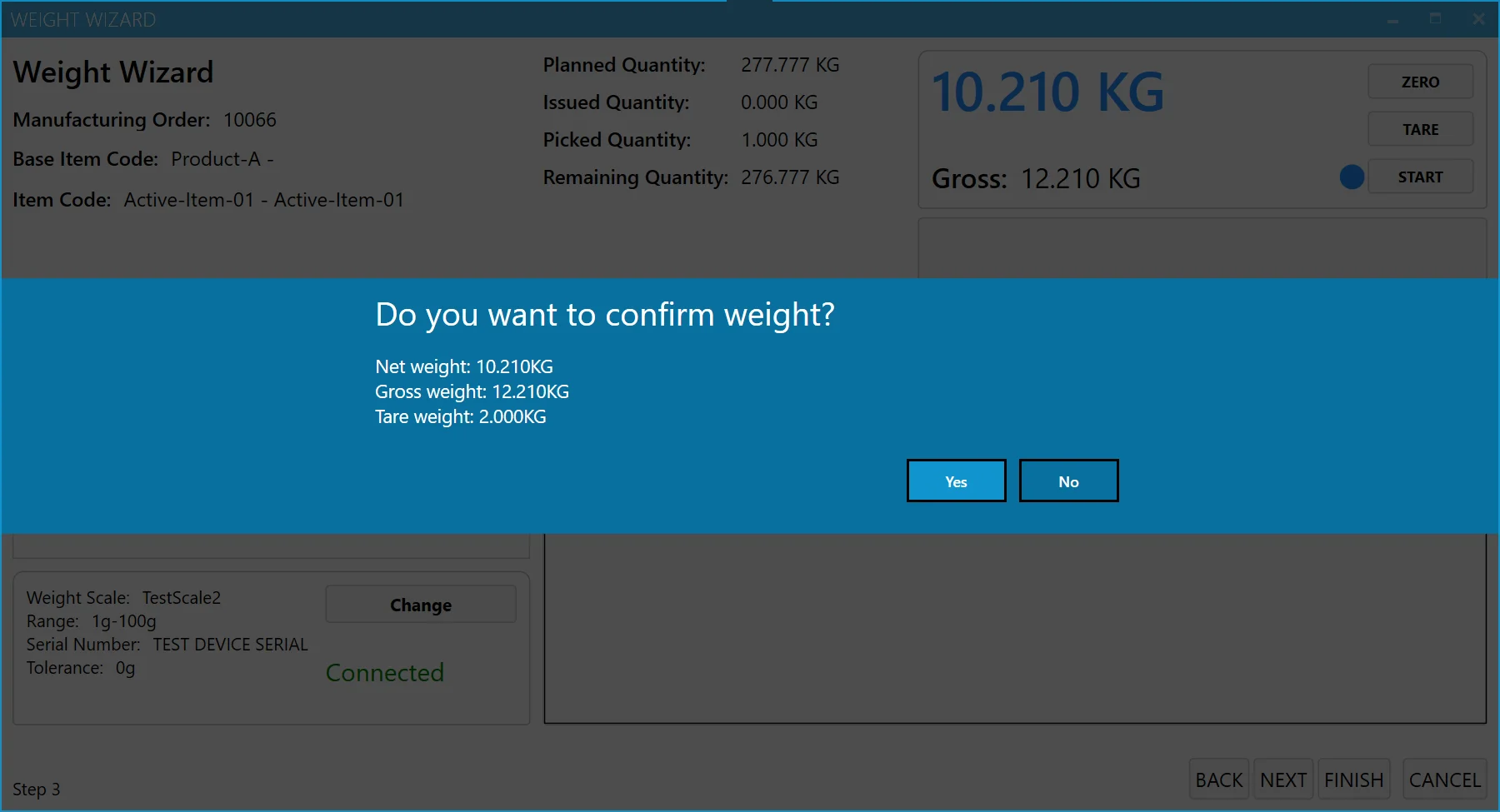Click the maximize icon in title bar

pos(1435,19)
